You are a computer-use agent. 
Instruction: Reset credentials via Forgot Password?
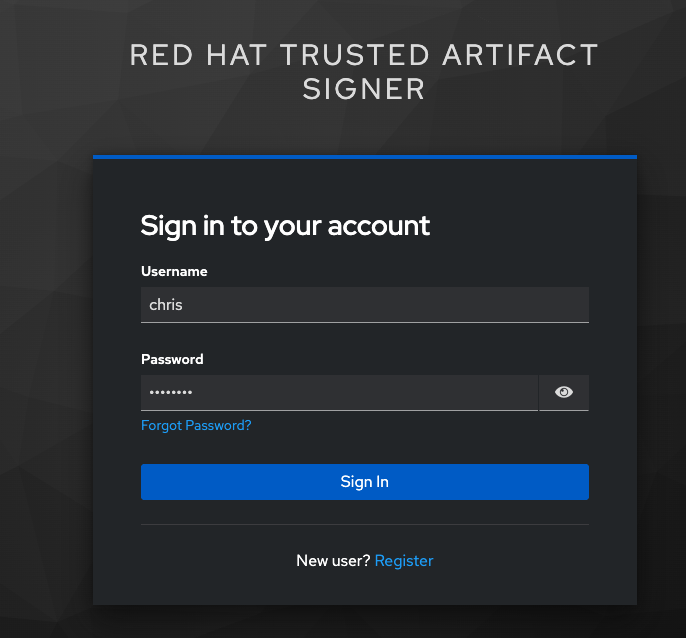196,426
